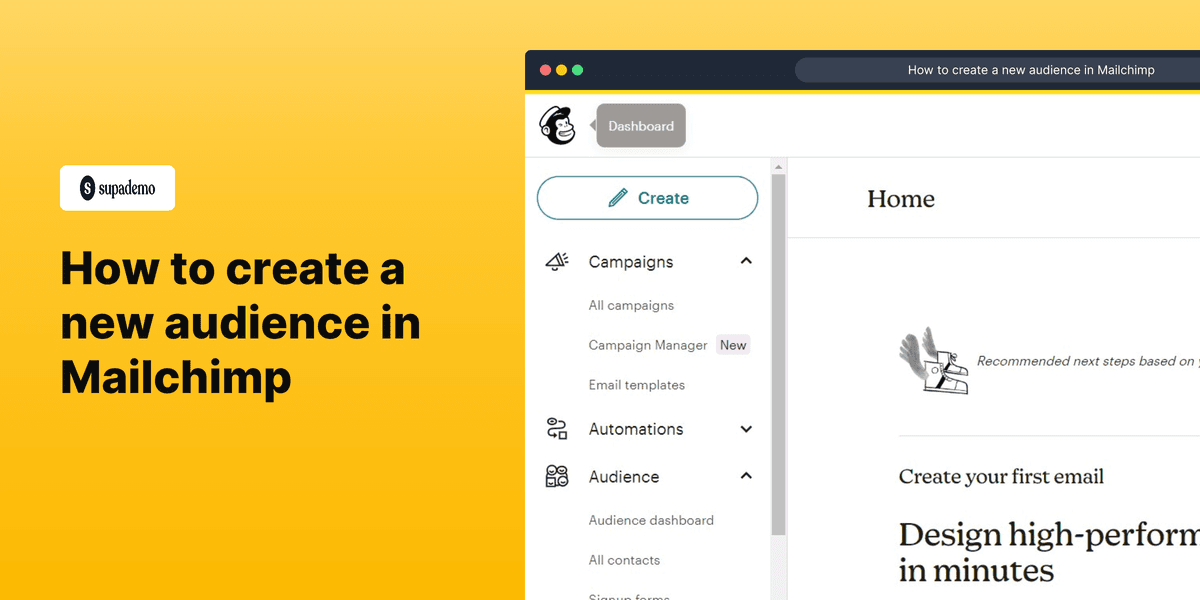Click the Audience people icon in sidebar

[x=558, y=476]
